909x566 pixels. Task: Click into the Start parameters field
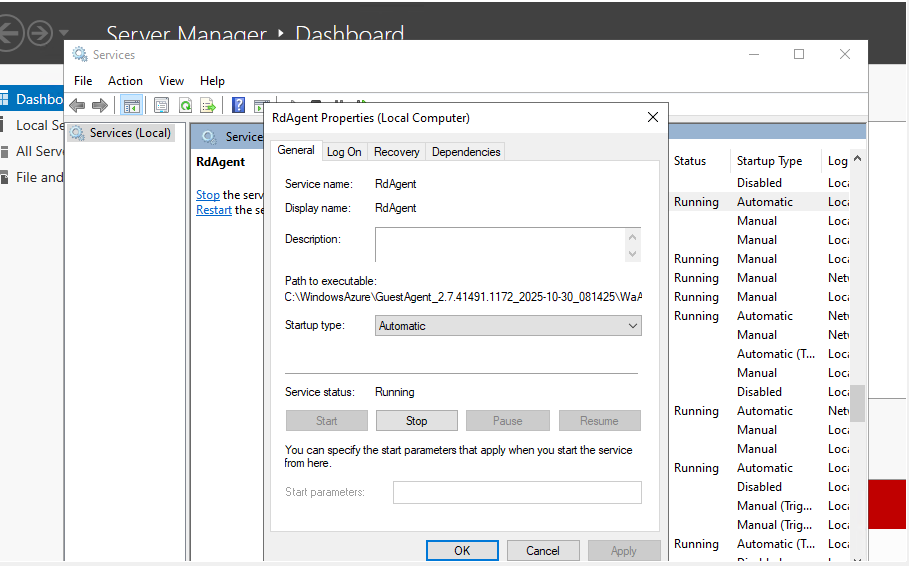517,492
